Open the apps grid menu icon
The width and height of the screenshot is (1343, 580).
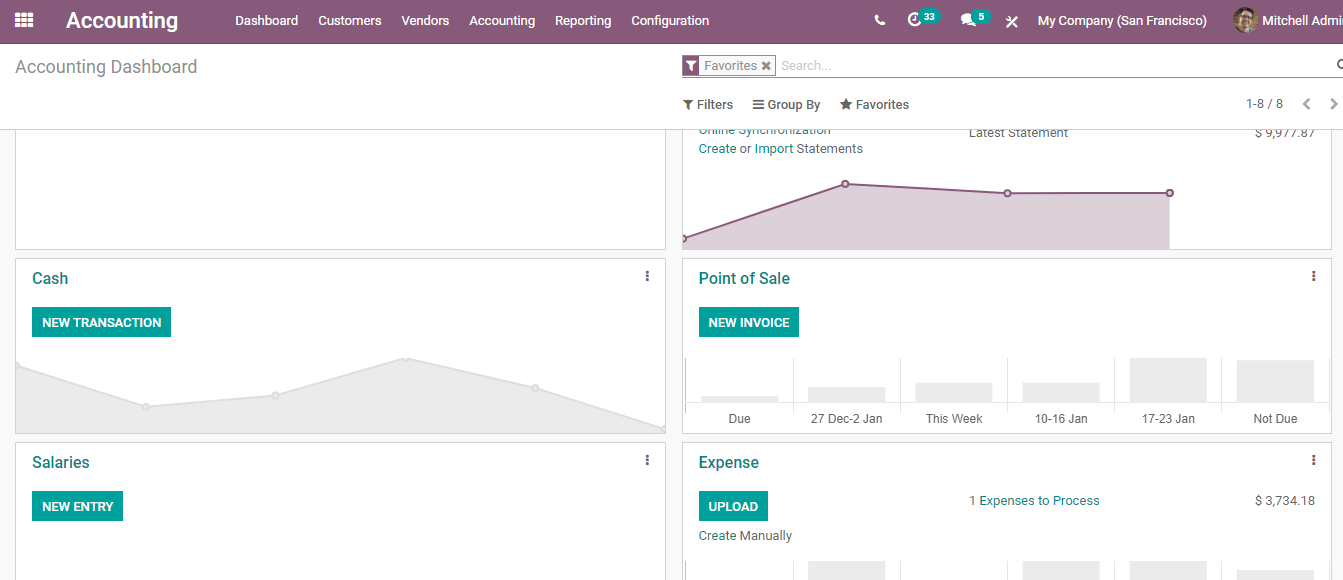24,20
